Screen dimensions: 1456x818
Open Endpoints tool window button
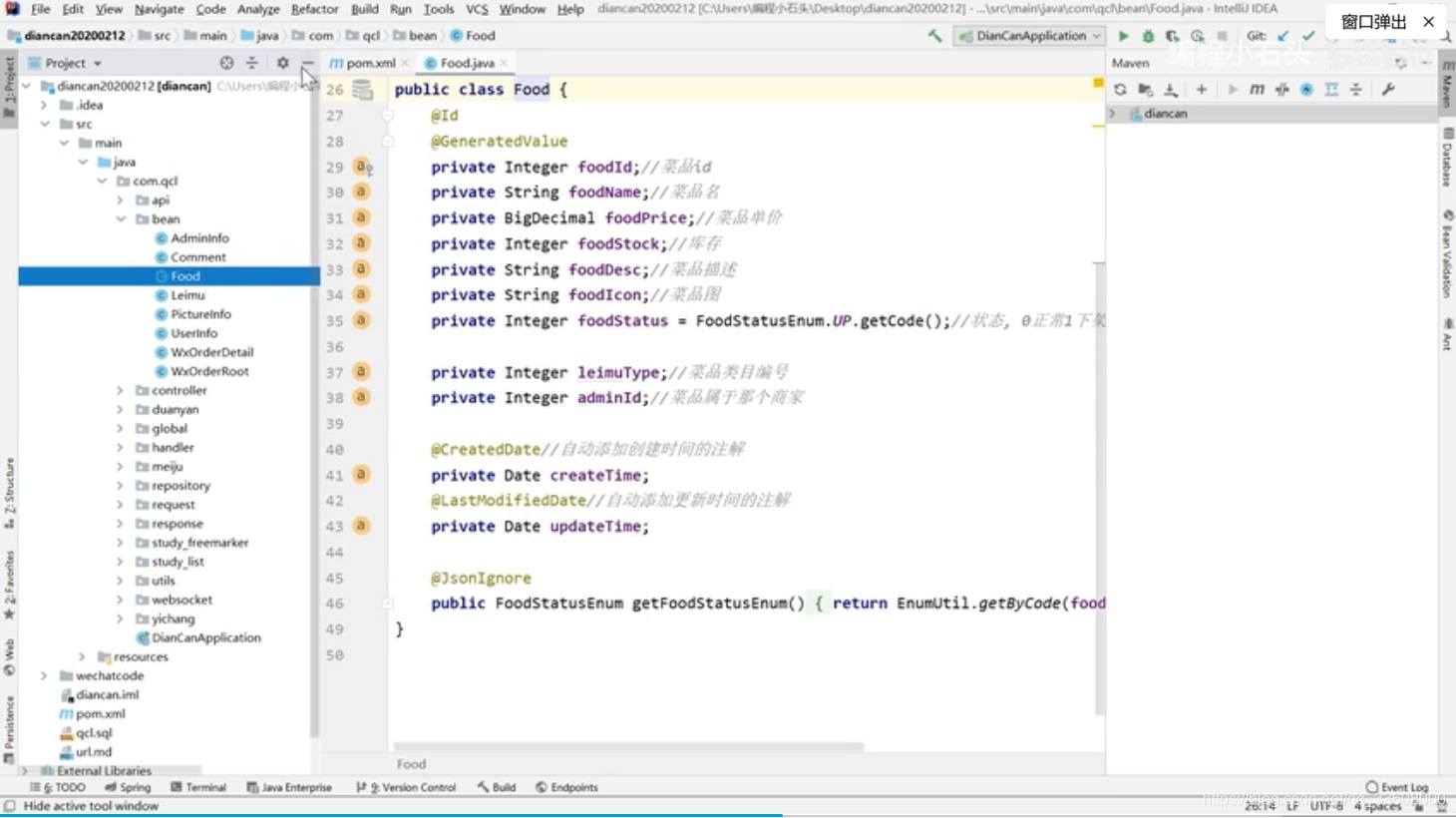click(x=566, y=787)
